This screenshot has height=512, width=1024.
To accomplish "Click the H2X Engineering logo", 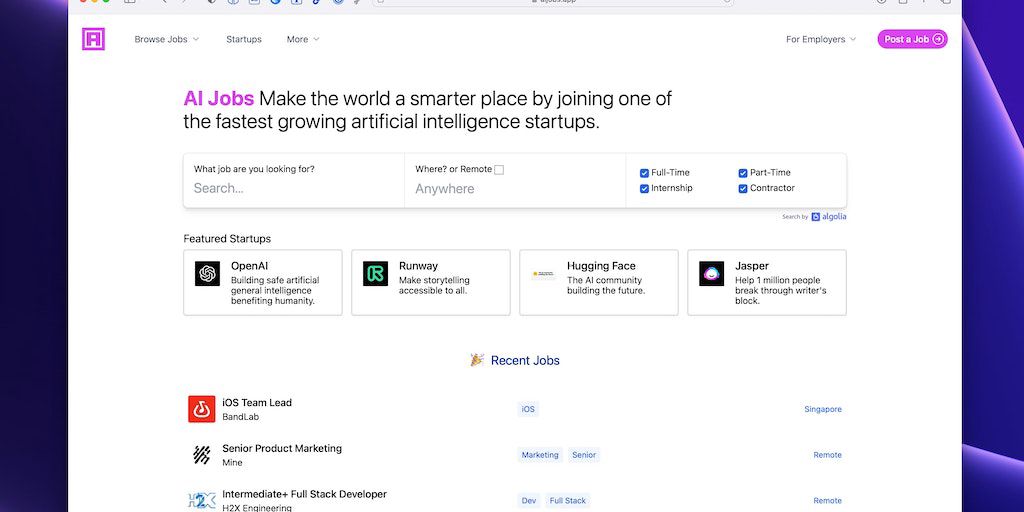I will (201, 500).
